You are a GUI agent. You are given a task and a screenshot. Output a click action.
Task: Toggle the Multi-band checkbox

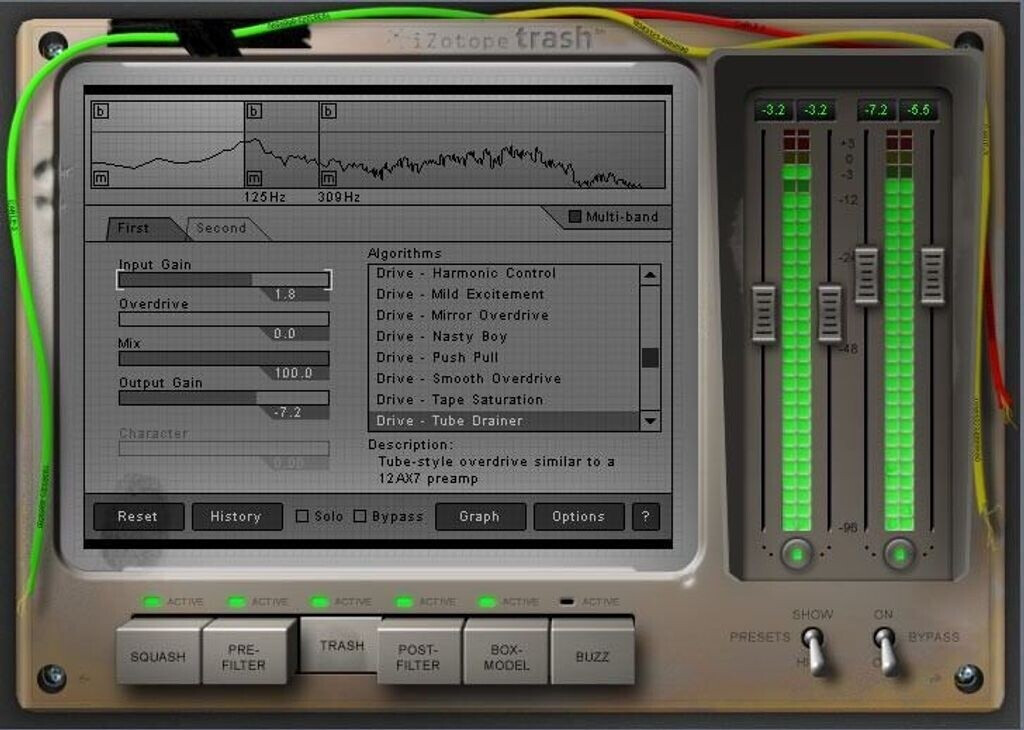click(575, 217)
